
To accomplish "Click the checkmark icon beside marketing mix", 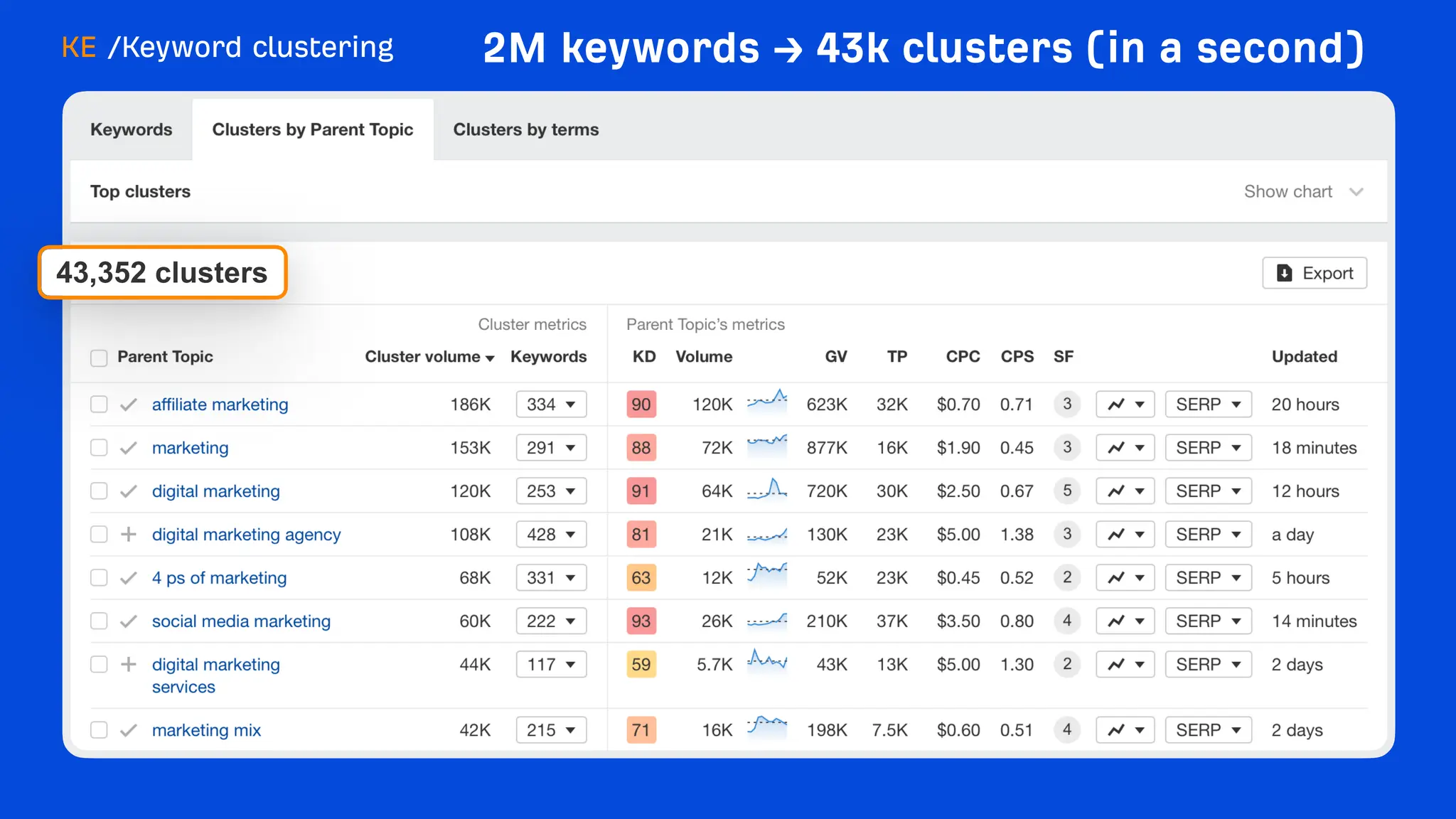I will pos(129,731).
